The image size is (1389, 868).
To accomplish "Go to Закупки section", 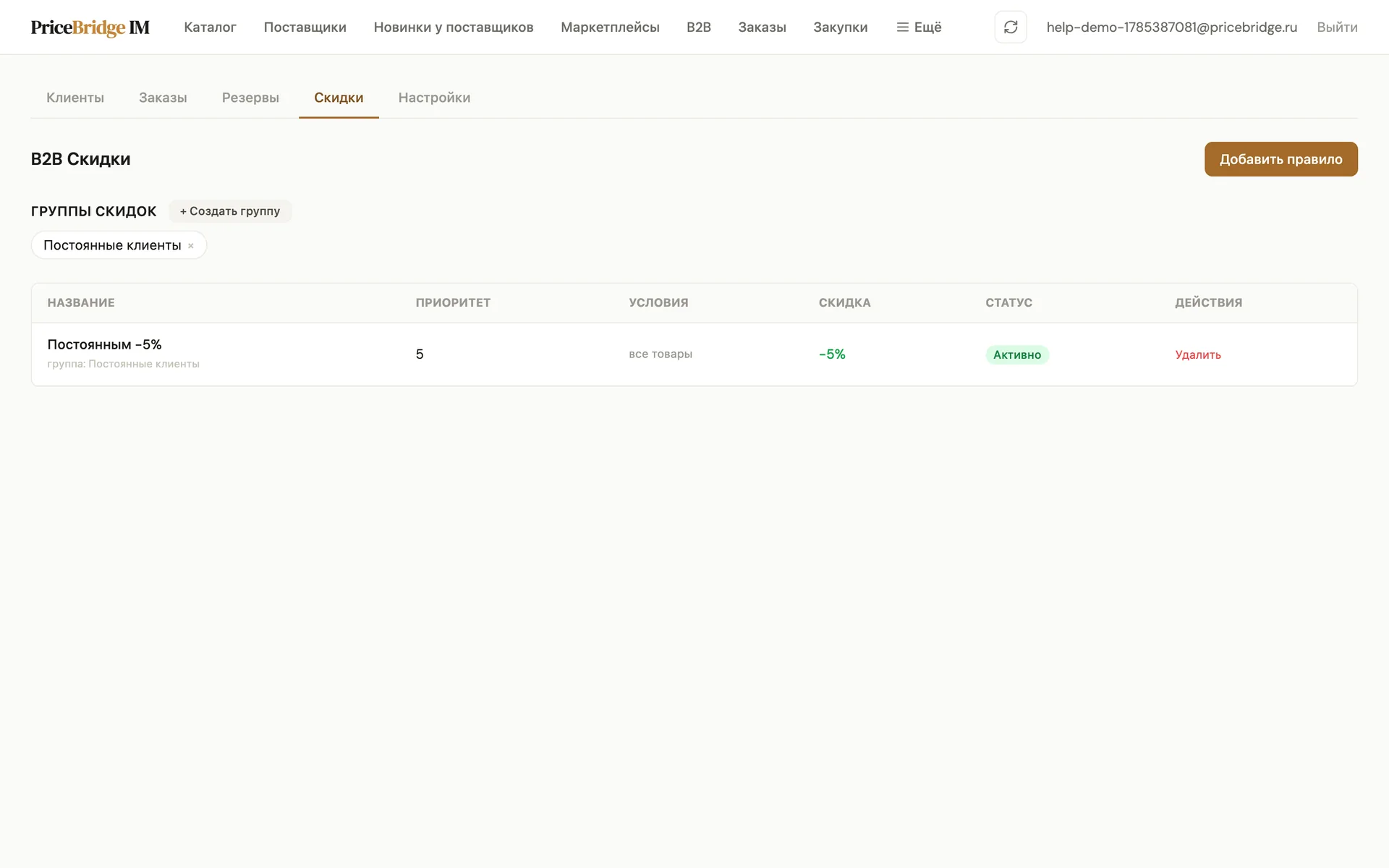I will click(x=840, y=27).
